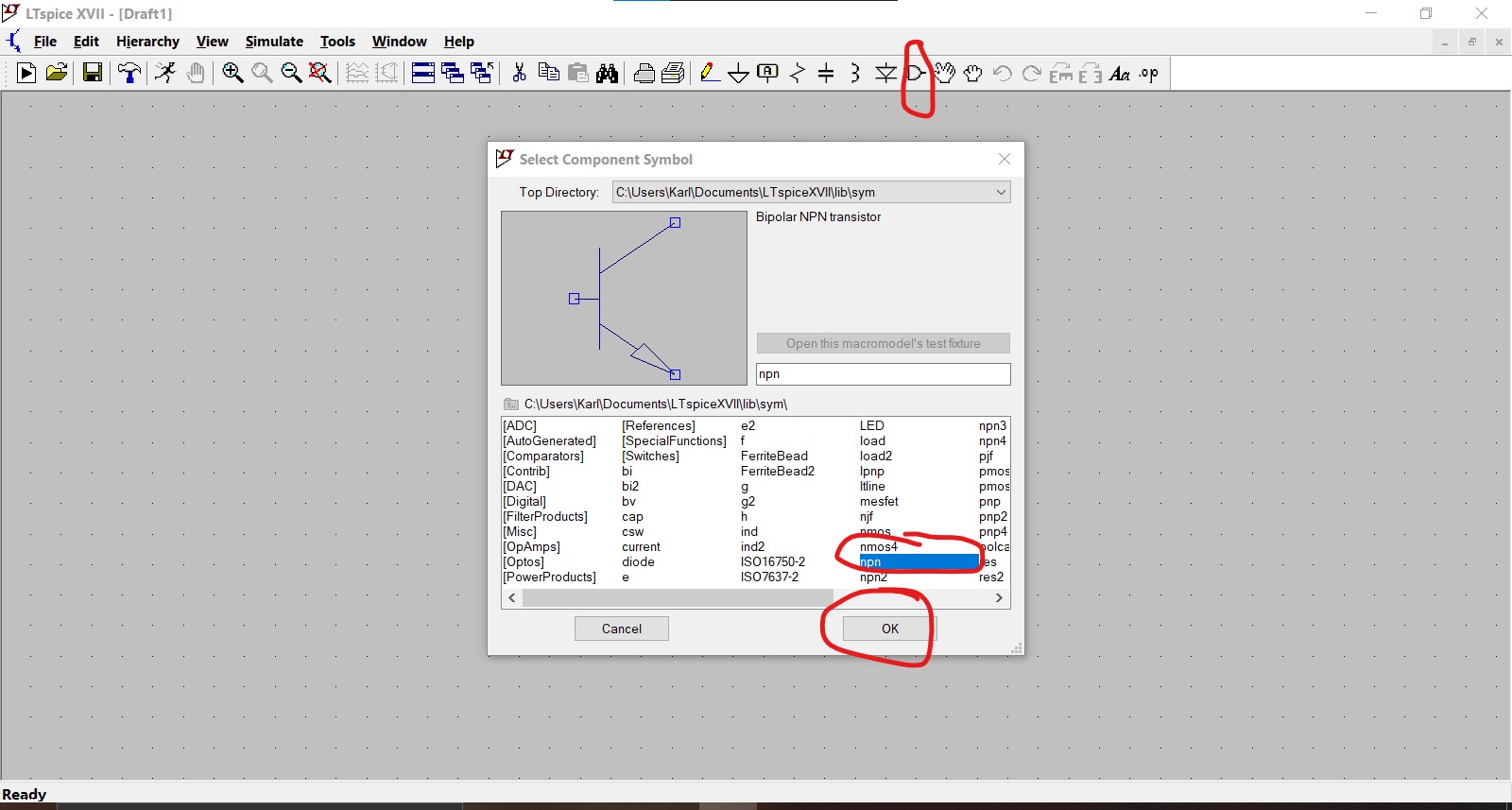Select the Draw Wire pencil tool
Screen dimensions: 1512x810
[710, 73]
